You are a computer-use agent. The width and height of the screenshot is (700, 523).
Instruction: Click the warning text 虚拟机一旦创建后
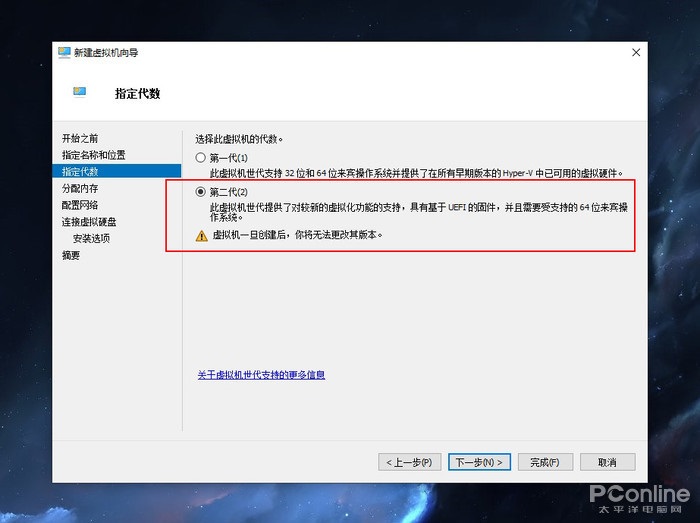pos(297,235)
